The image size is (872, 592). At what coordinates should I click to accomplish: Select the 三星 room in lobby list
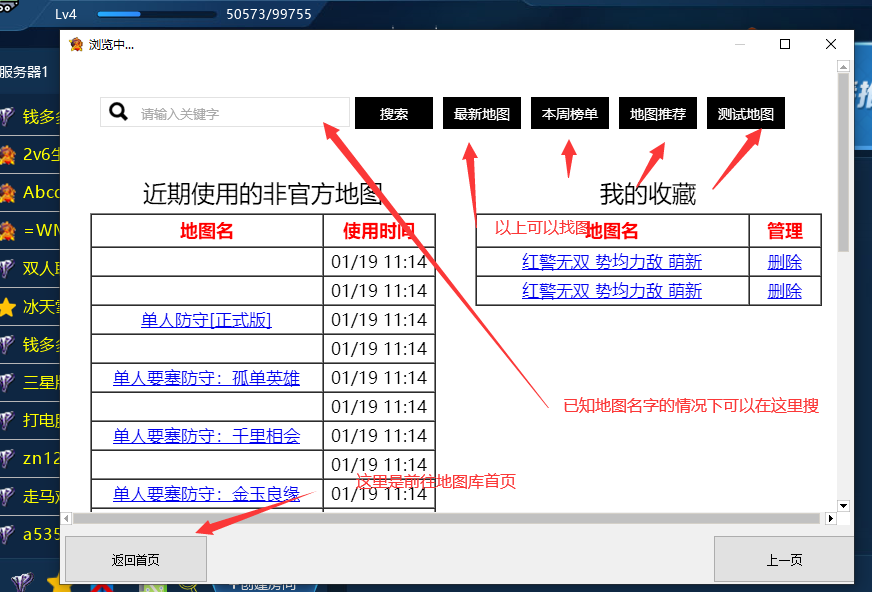click(x=30, y=382)
